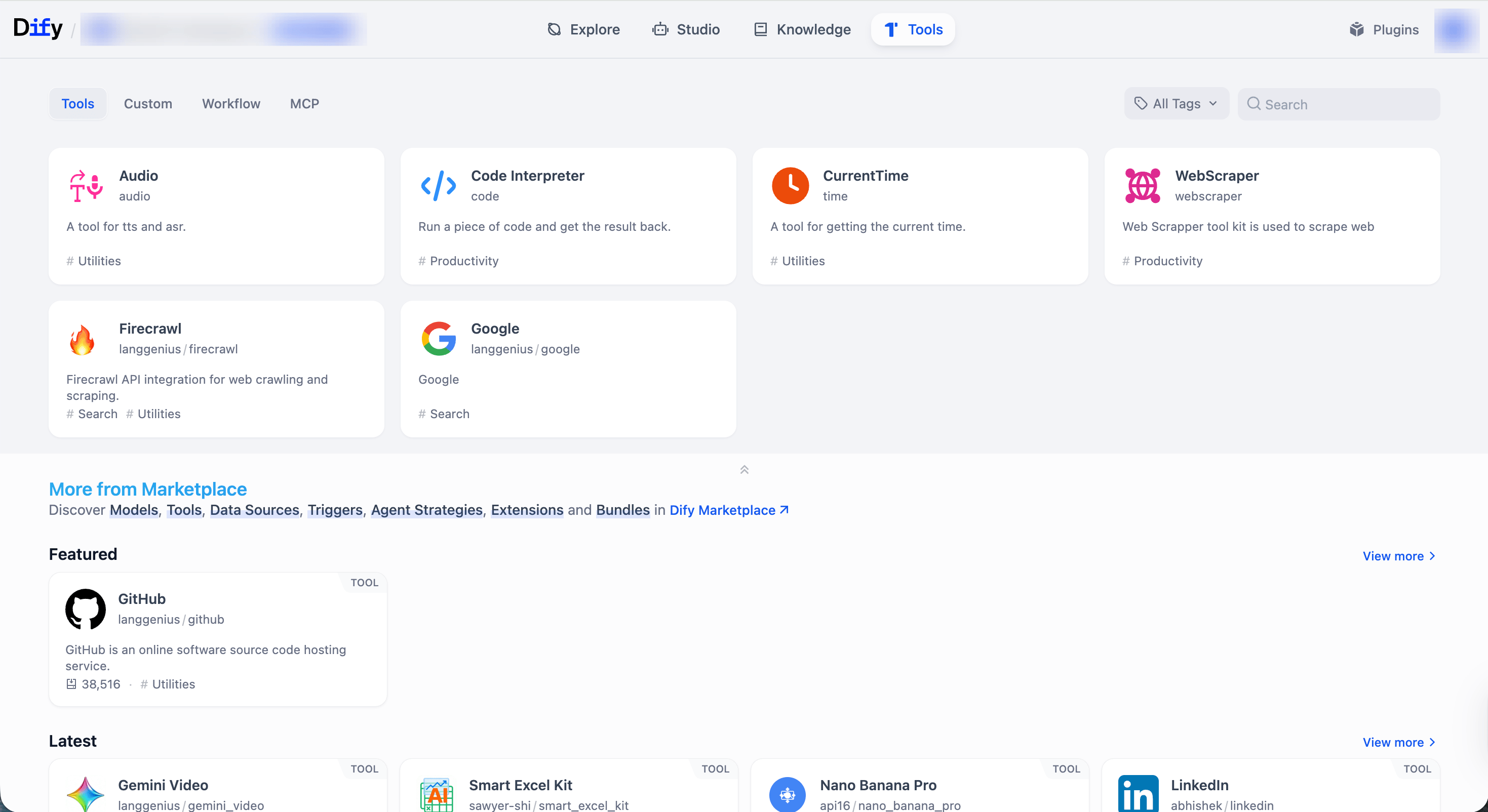Switch to the MCP tab
The width and height of the screenshot is (1488, 812).
304,104
